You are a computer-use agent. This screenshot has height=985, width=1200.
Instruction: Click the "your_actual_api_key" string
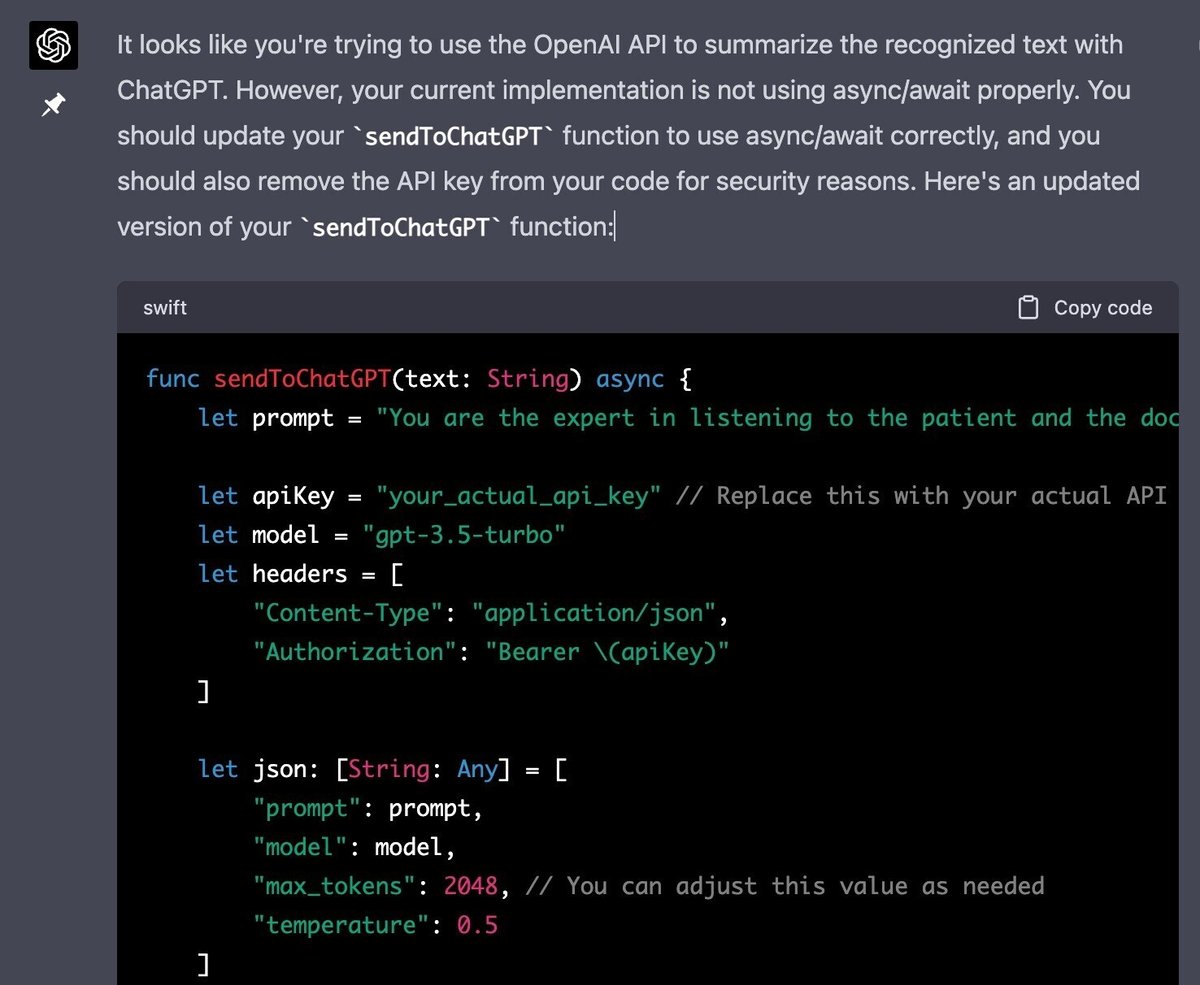[518, 496]
